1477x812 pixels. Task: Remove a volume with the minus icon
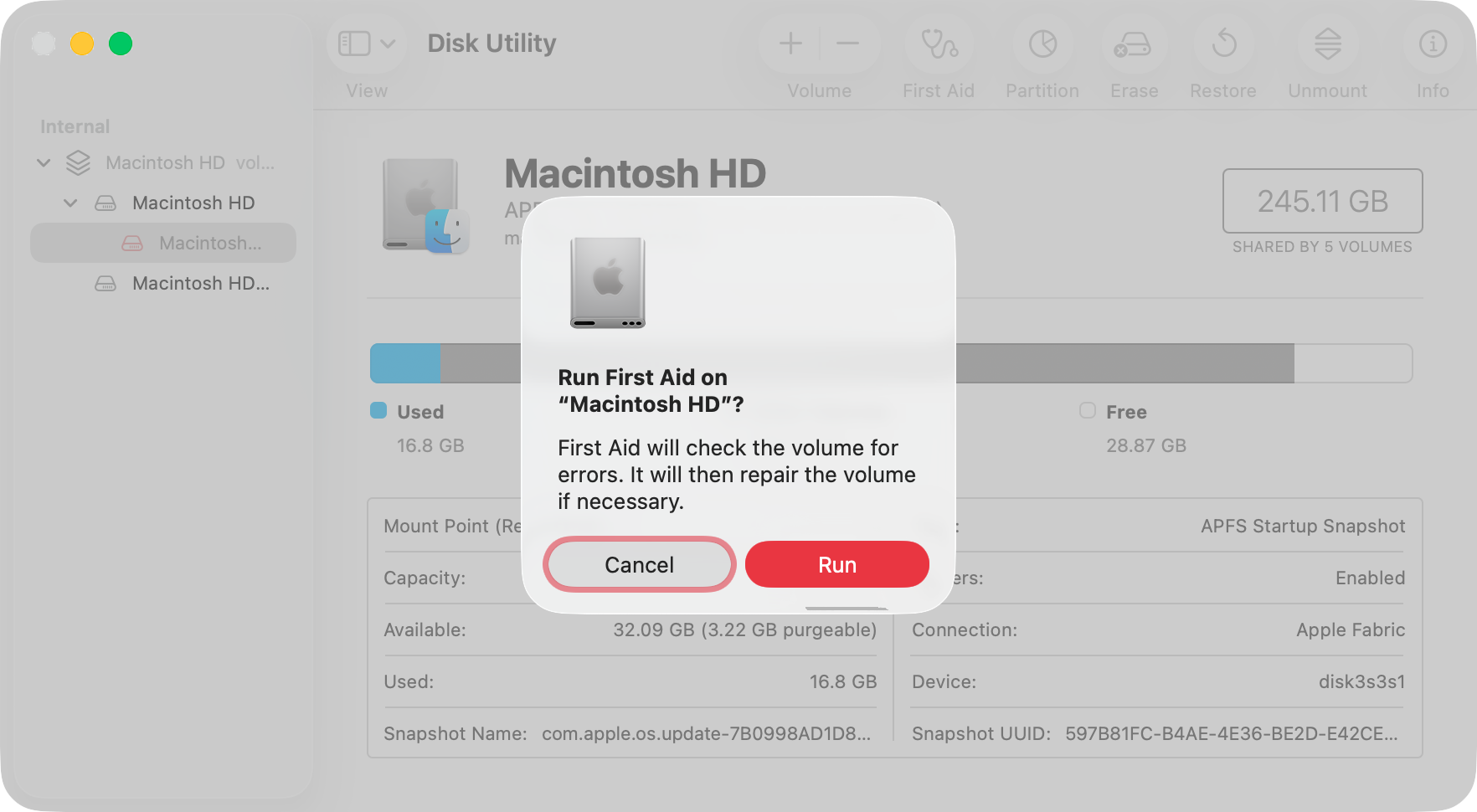847,44
